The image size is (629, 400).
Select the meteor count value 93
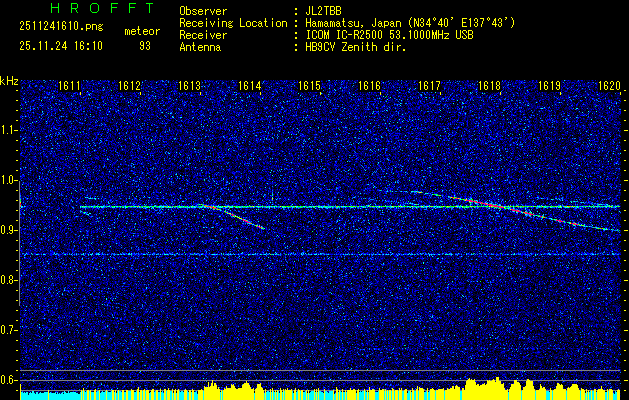[145, 46]
